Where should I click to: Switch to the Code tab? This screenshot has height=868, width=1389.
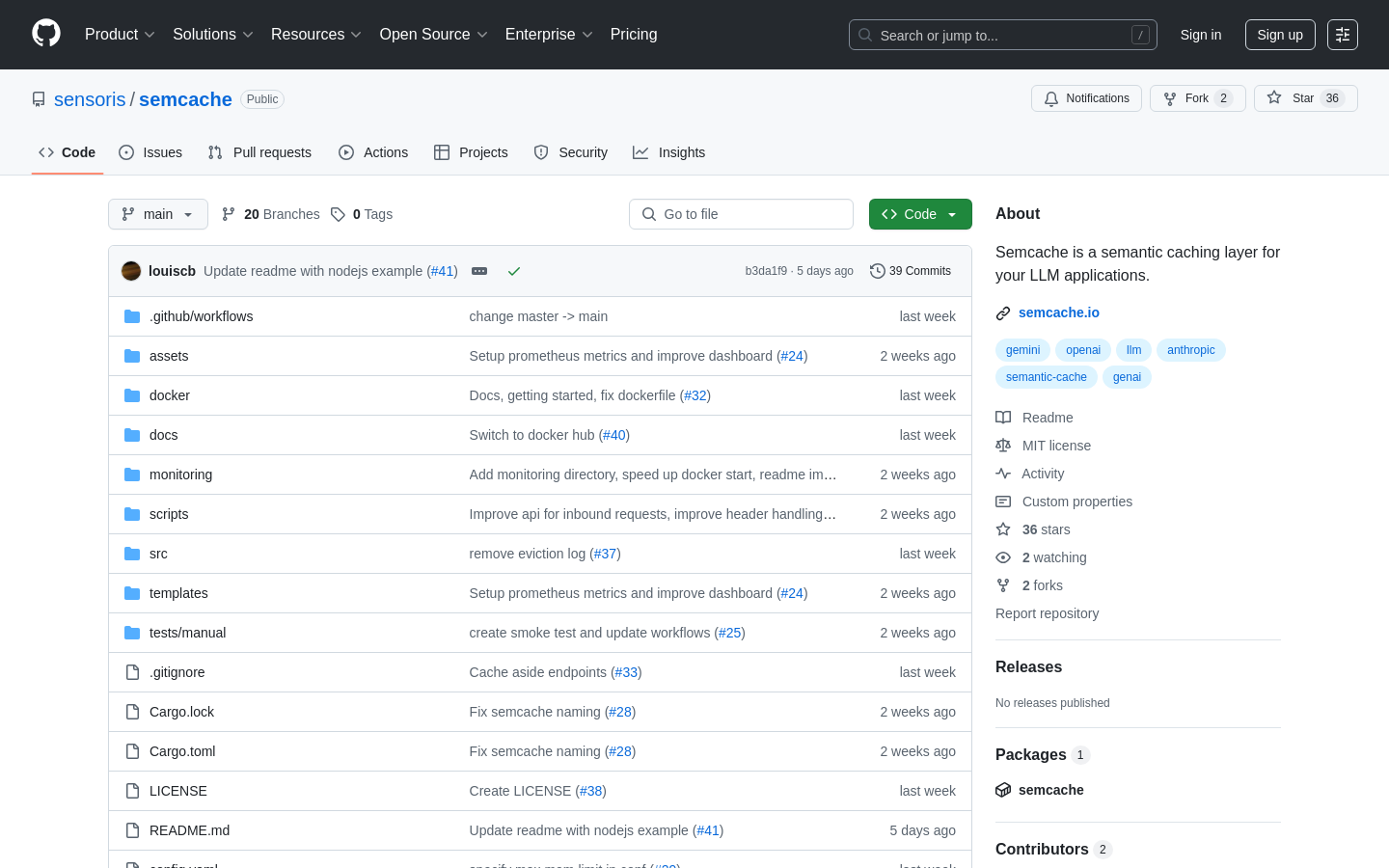point(68,152)
